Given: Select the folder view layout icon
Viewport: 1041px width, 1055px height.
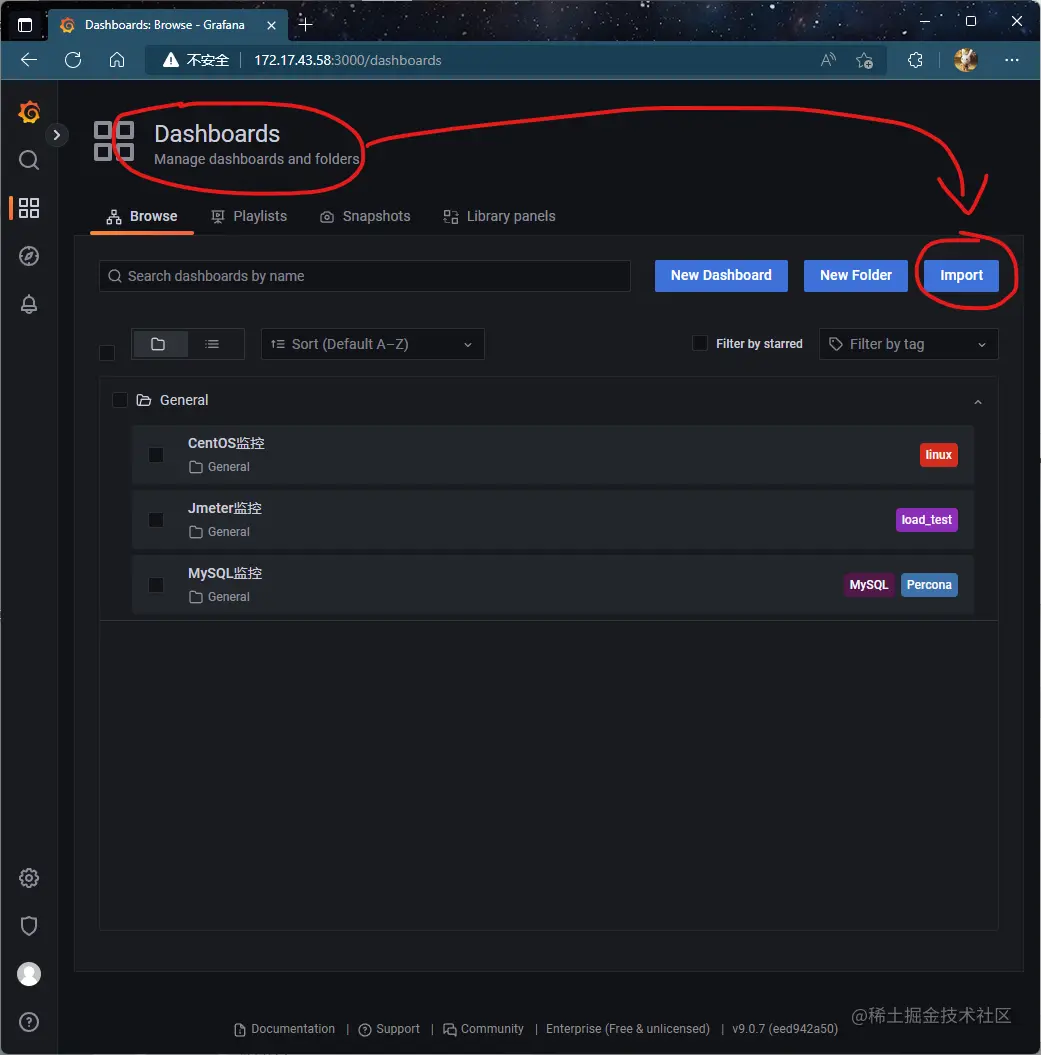Looking at the screenshot, I should (159, 344).
